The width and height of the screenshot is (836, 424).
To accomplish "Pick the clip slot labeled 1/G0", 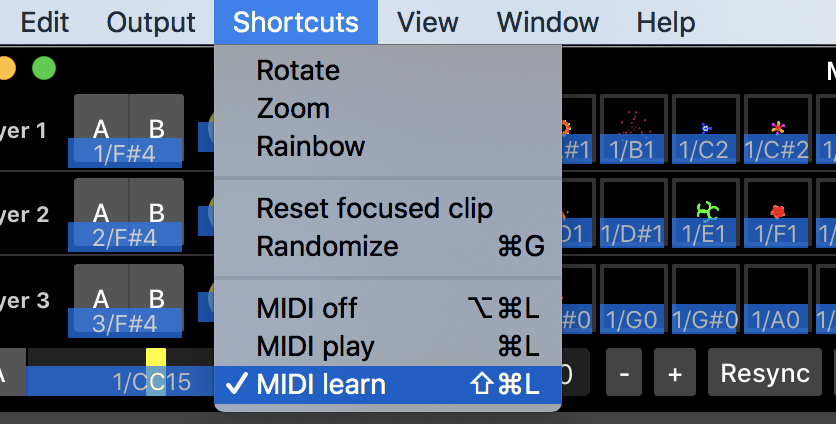I will pyautogui.click(x=633, y=299).
